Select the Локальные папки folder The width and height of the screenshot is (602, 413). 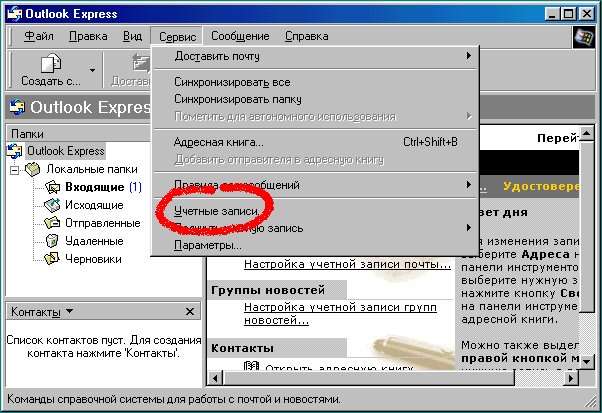click(92, 169)
